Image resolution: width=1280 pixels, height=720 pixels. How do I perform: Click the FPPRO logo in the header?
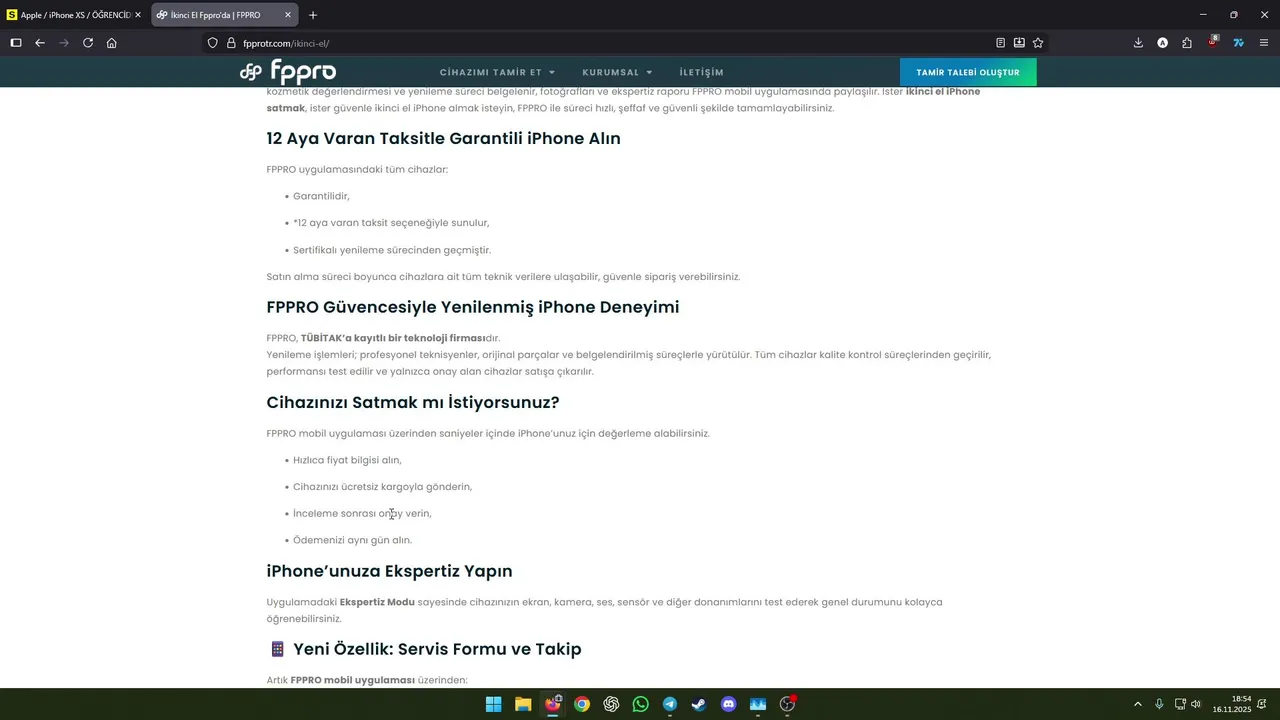[288, 72]
